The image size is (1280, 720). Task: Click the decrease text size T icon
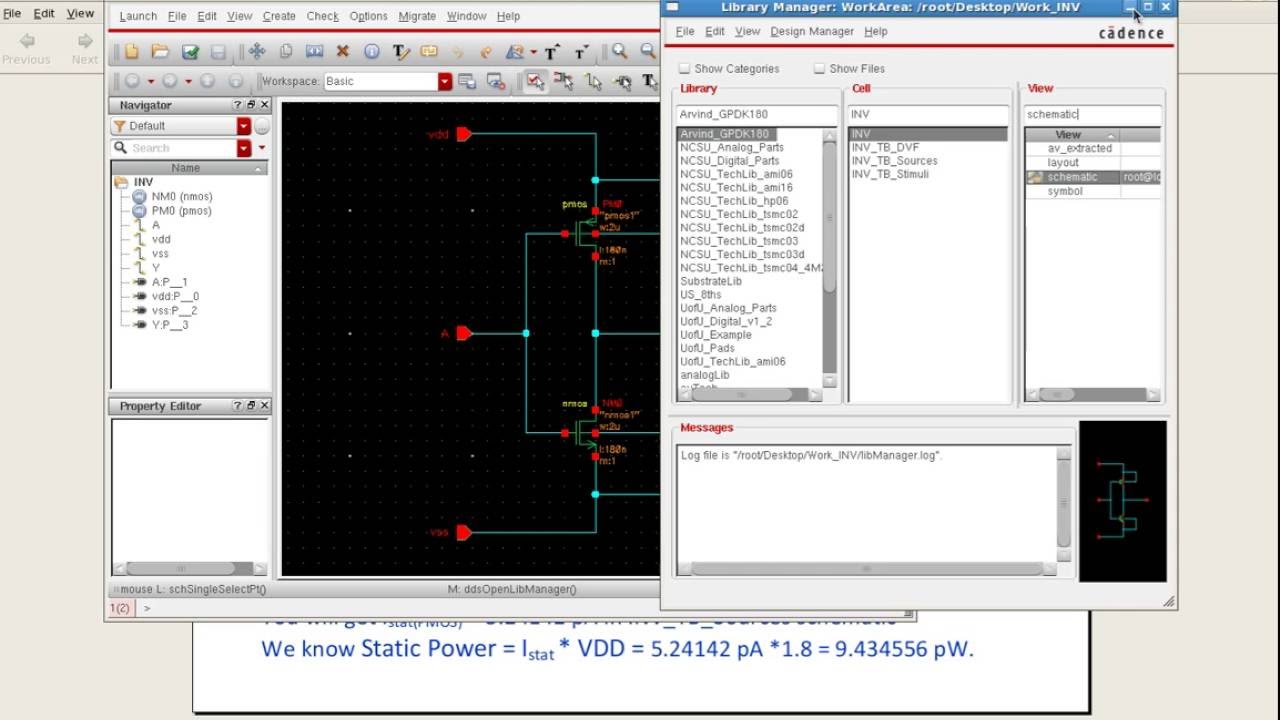click(580, 52)
